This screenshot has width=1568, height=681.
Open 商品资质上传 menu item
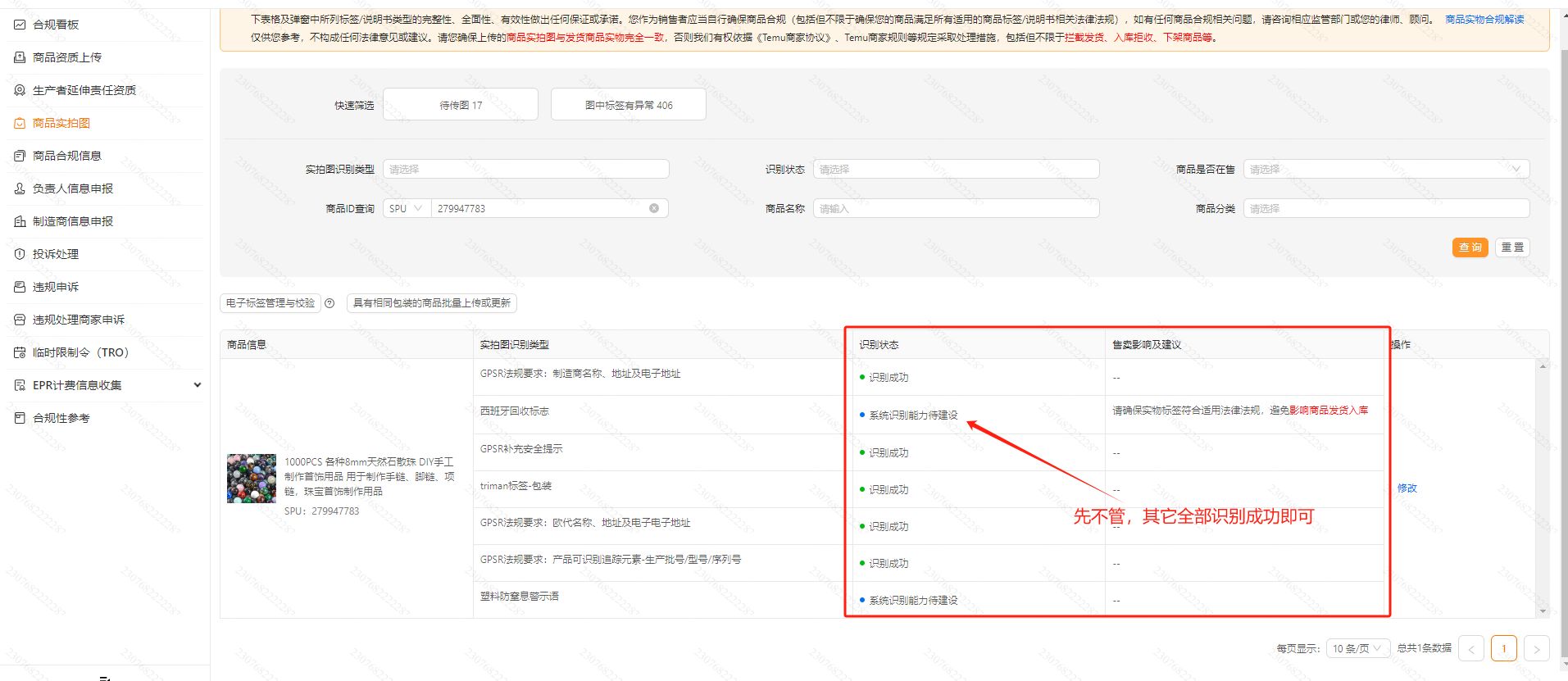67,57
